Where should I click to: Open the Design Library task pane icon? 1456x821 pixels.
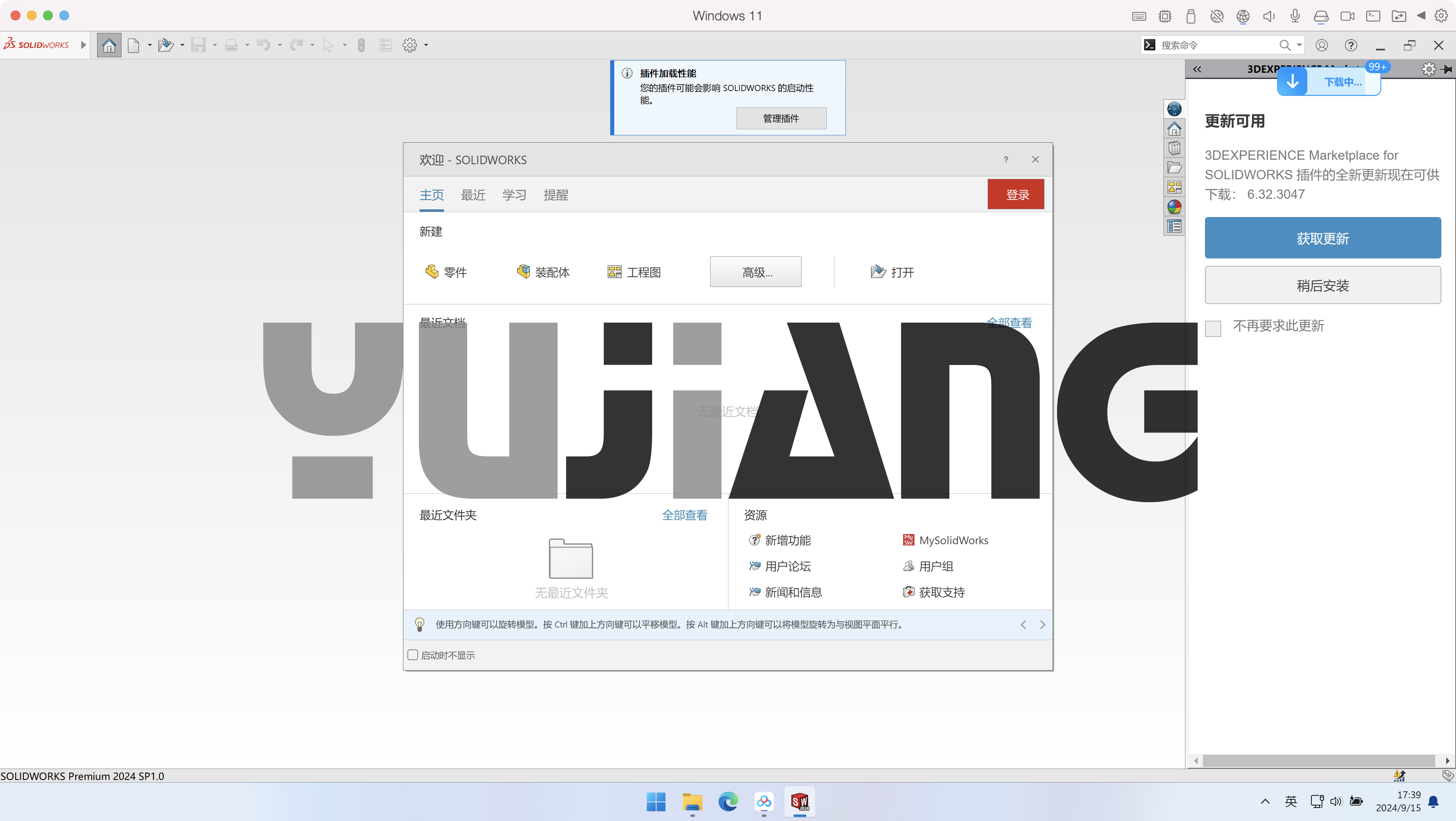[1174, 148]
